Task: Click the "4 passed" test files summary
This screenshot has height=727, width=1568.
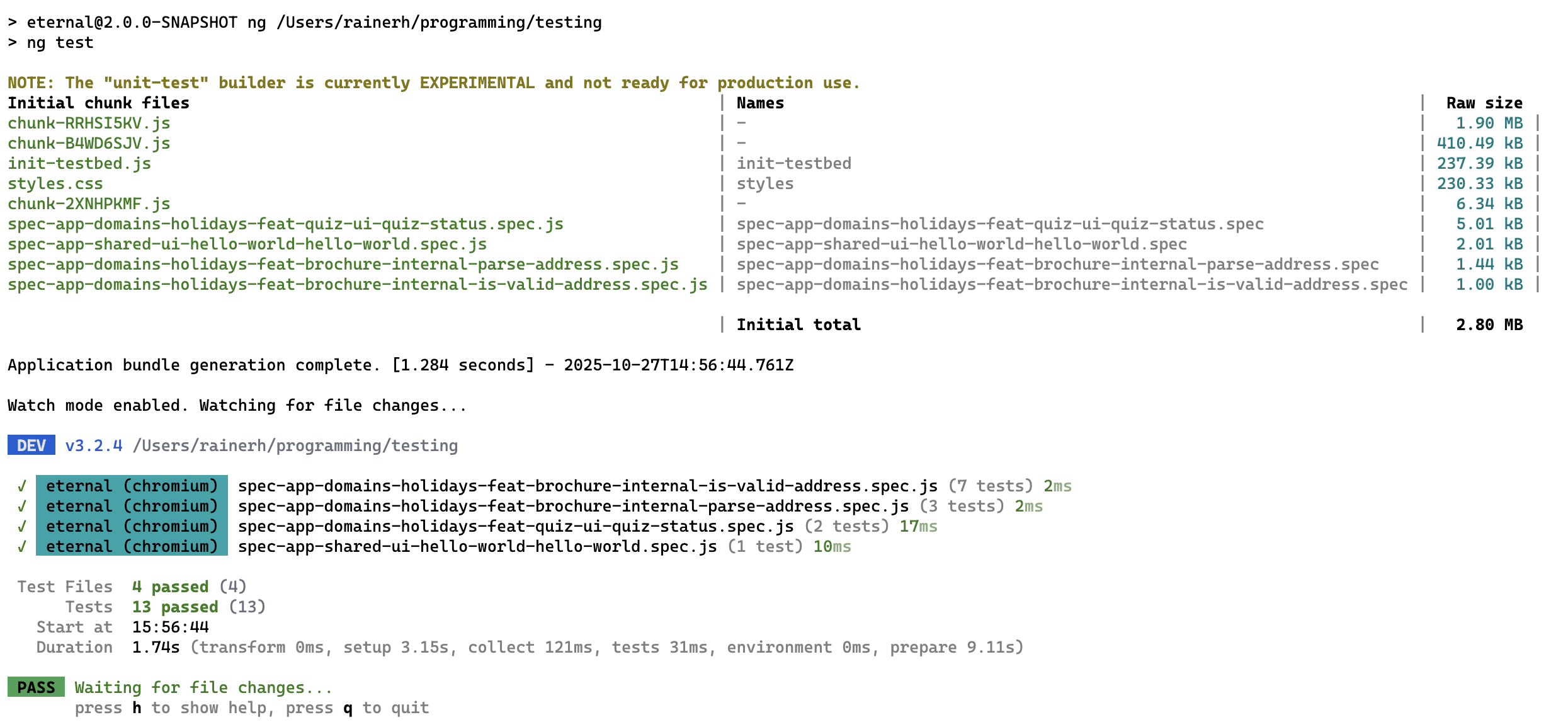Action: pyautogui.click(x=170, y=587)
